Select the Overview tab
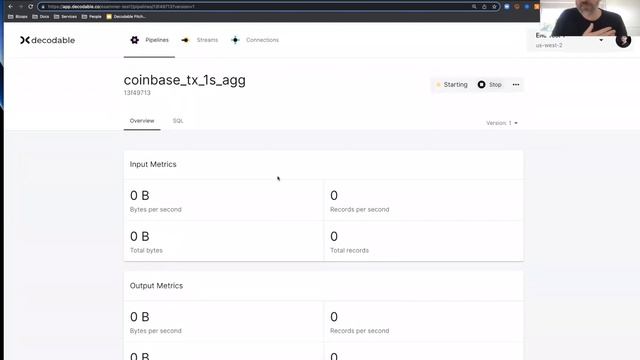Viewport: 640px width, 360px height. coord(142,121)
